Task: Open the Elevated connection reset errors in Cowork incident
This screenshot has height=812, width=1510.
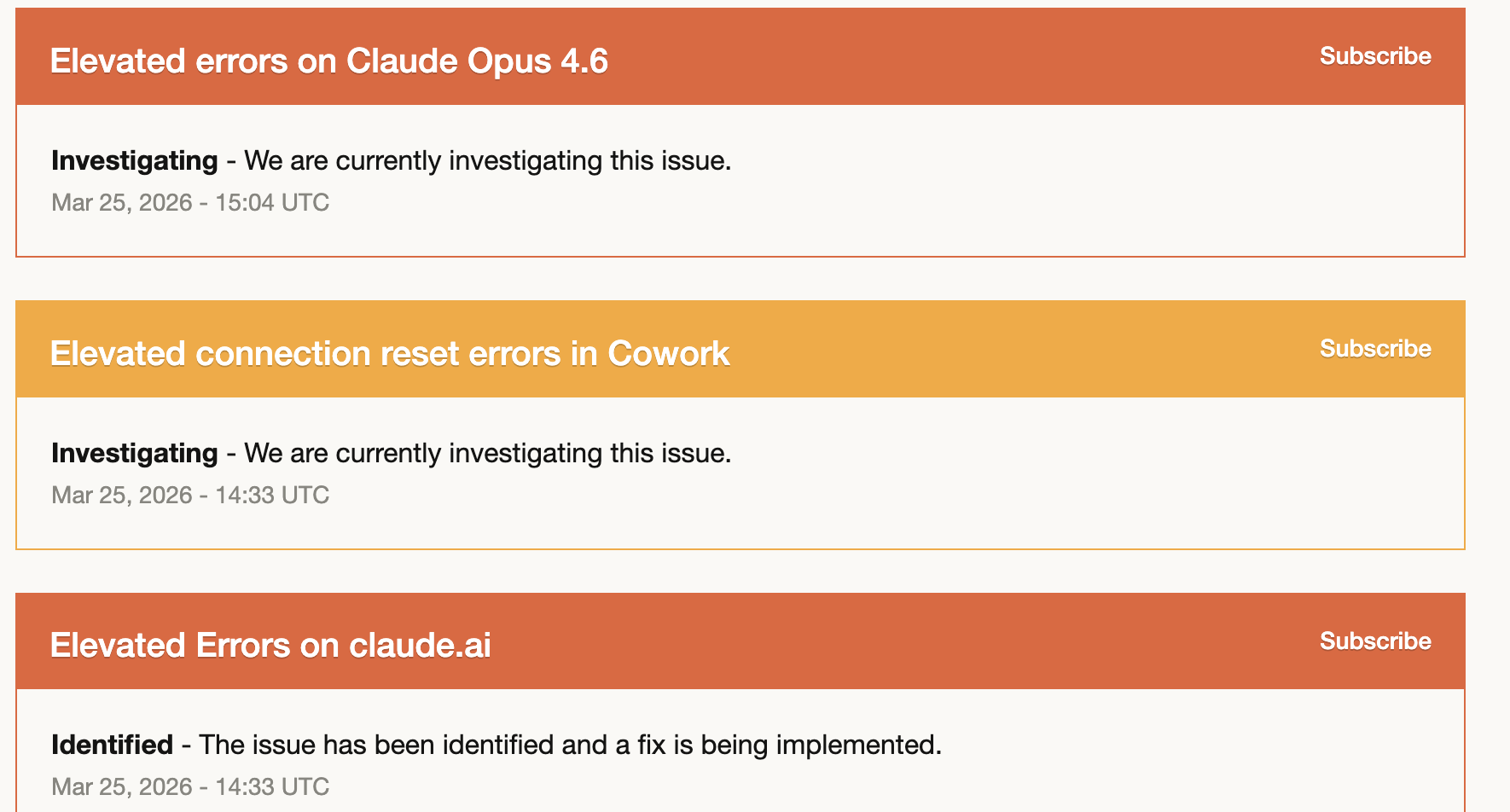Action: coord(390,352)
